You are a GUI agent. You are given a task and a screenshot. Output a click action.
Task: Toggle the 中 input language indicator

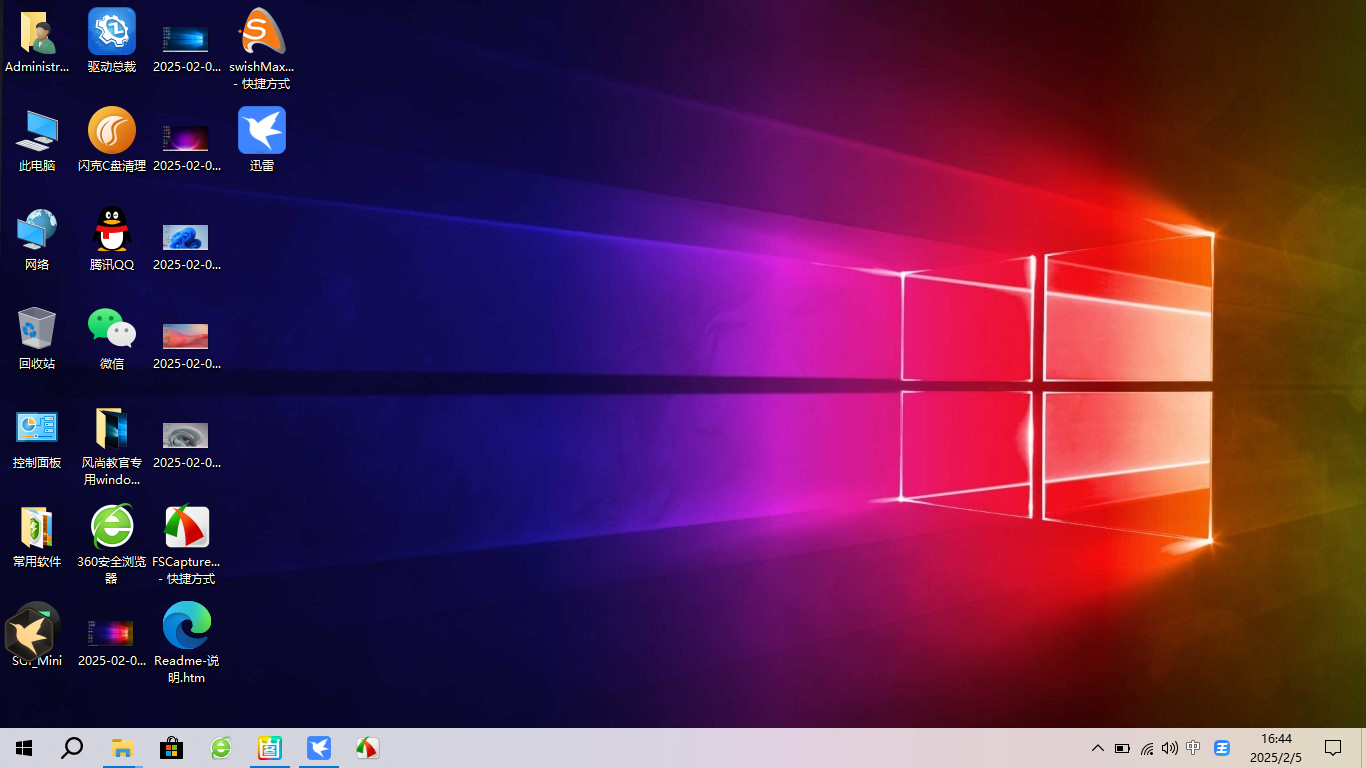click(1193, 748)
